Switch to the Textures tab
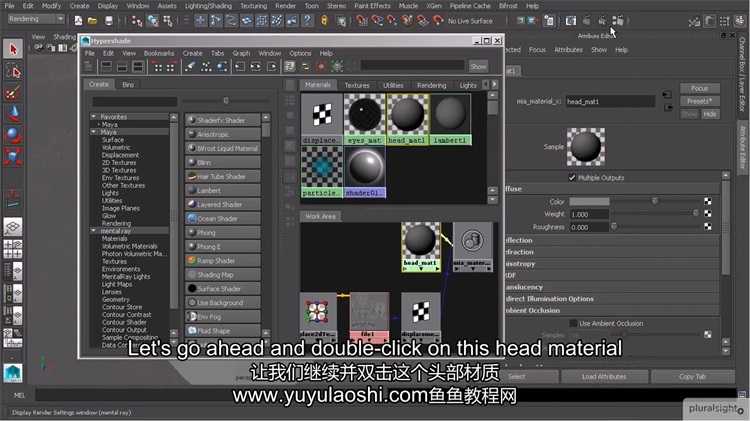 point(357,85)
